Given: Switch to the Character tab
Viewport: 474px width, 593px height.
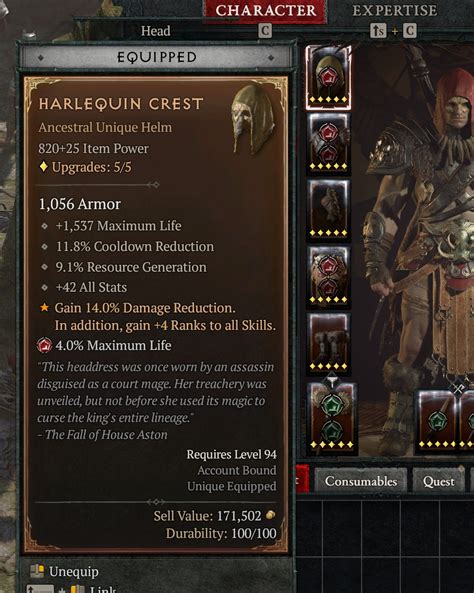Looking at the screenshot, I should pos(265,11).
